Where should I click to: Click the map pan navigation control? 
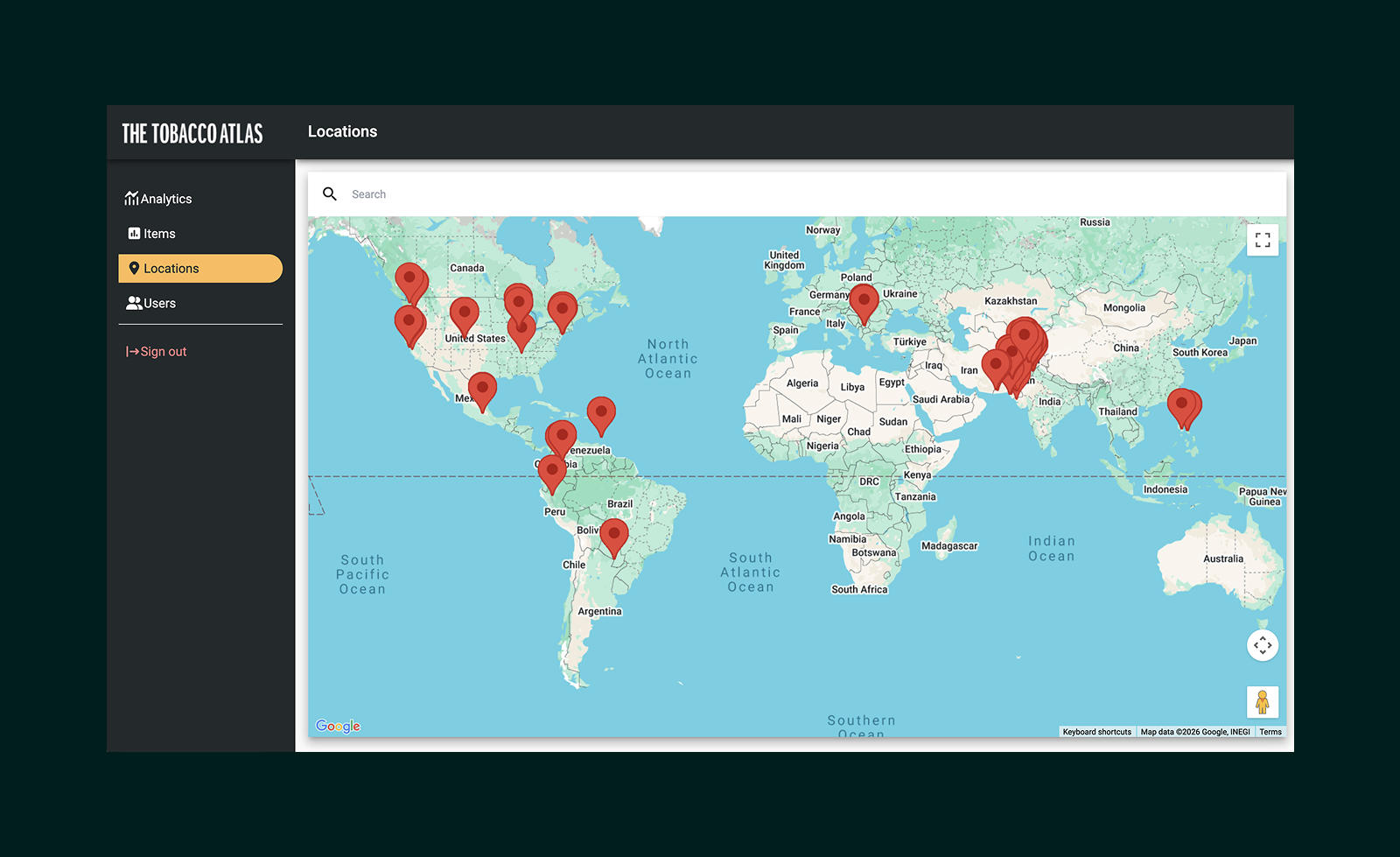click(x=1263, y=645)
